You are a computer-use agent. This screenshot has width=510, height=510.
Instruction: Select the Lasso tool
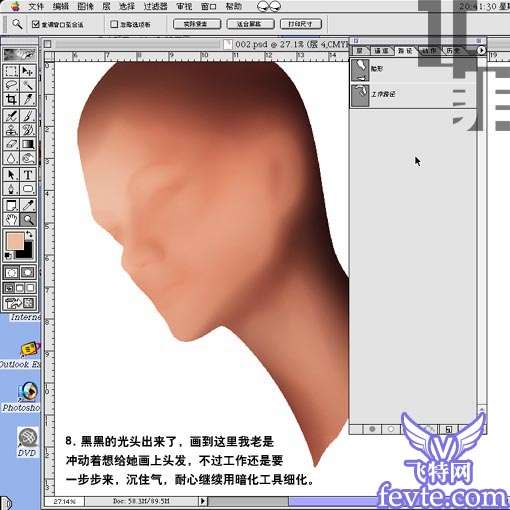(x=11, y=85)
